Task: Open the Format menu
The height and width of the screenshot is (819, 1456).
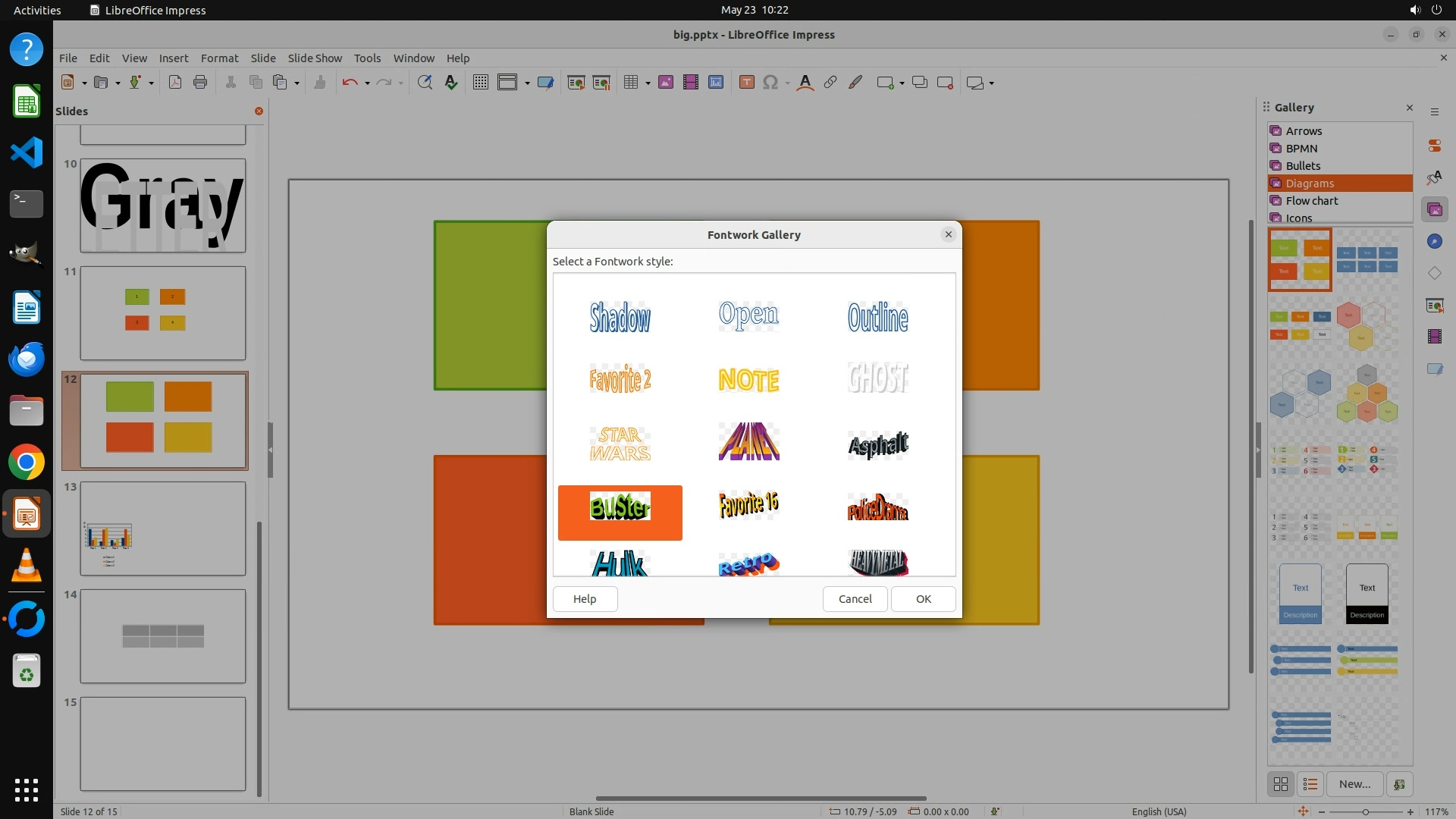Action: click(219, 58)
